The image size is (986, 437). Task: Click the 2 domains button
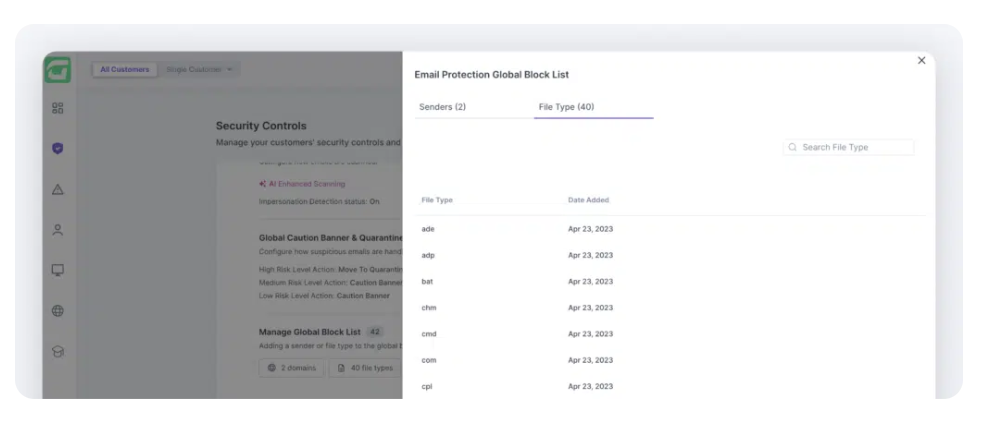coord(292,368)
